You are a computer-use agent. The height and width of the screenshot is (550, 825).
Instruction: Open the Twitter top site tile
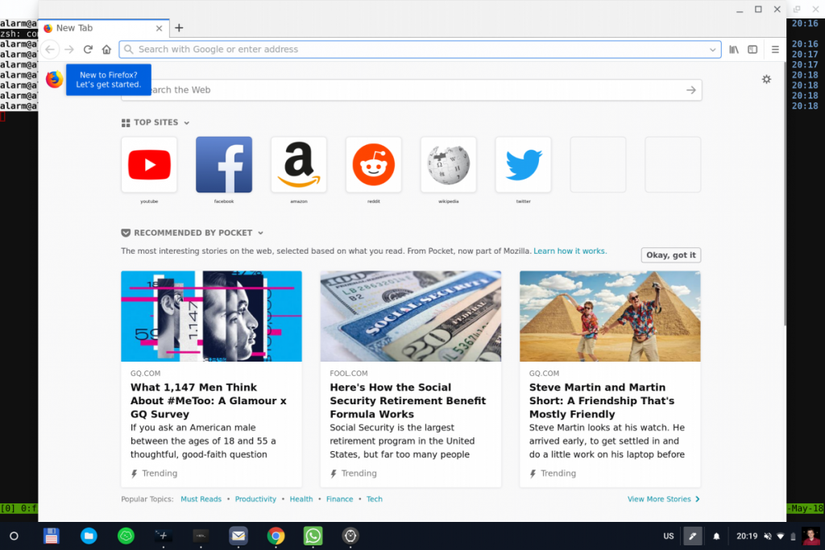coord(523,165)
